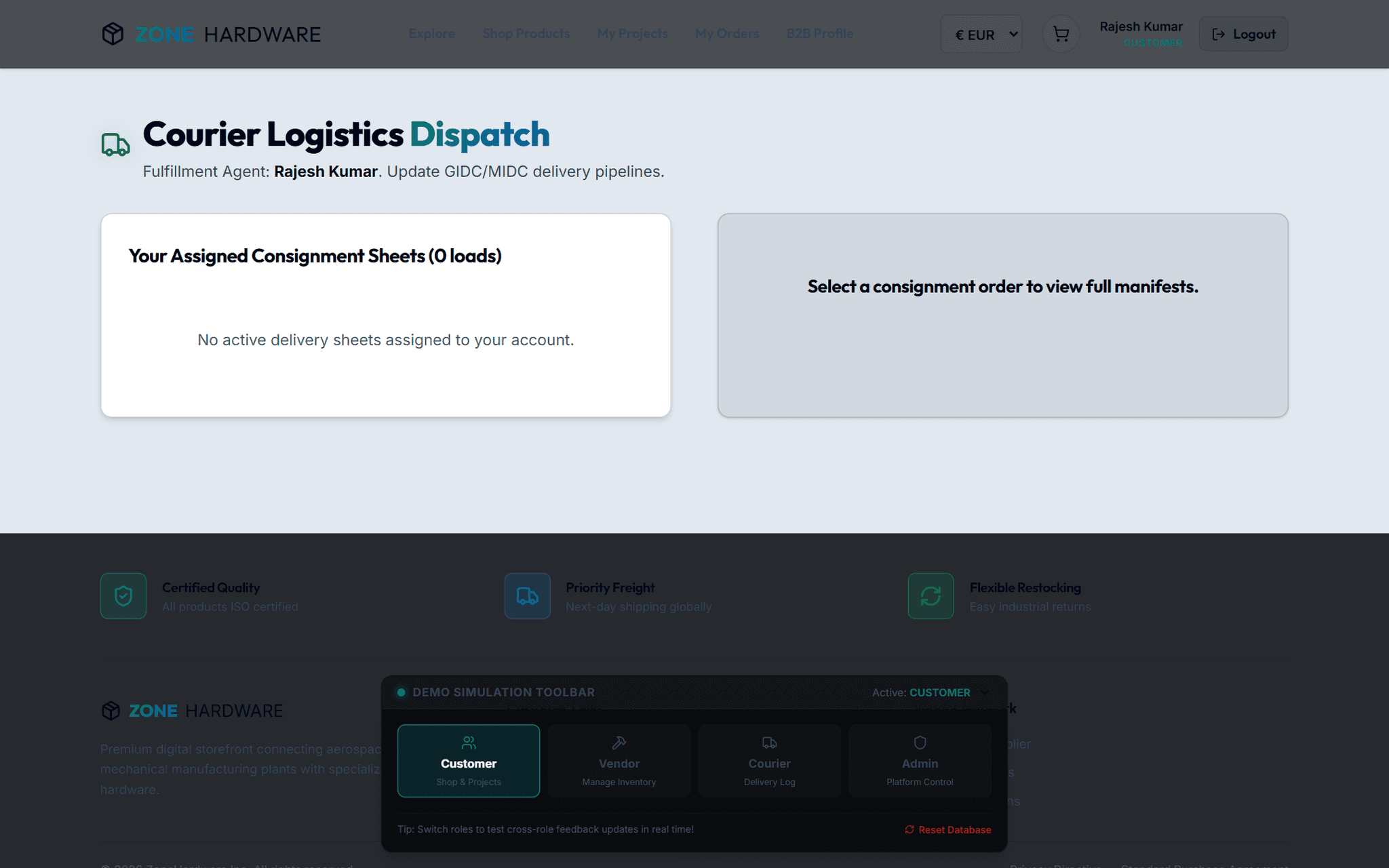Open the Explore nav item

click(x=431, y=33)
